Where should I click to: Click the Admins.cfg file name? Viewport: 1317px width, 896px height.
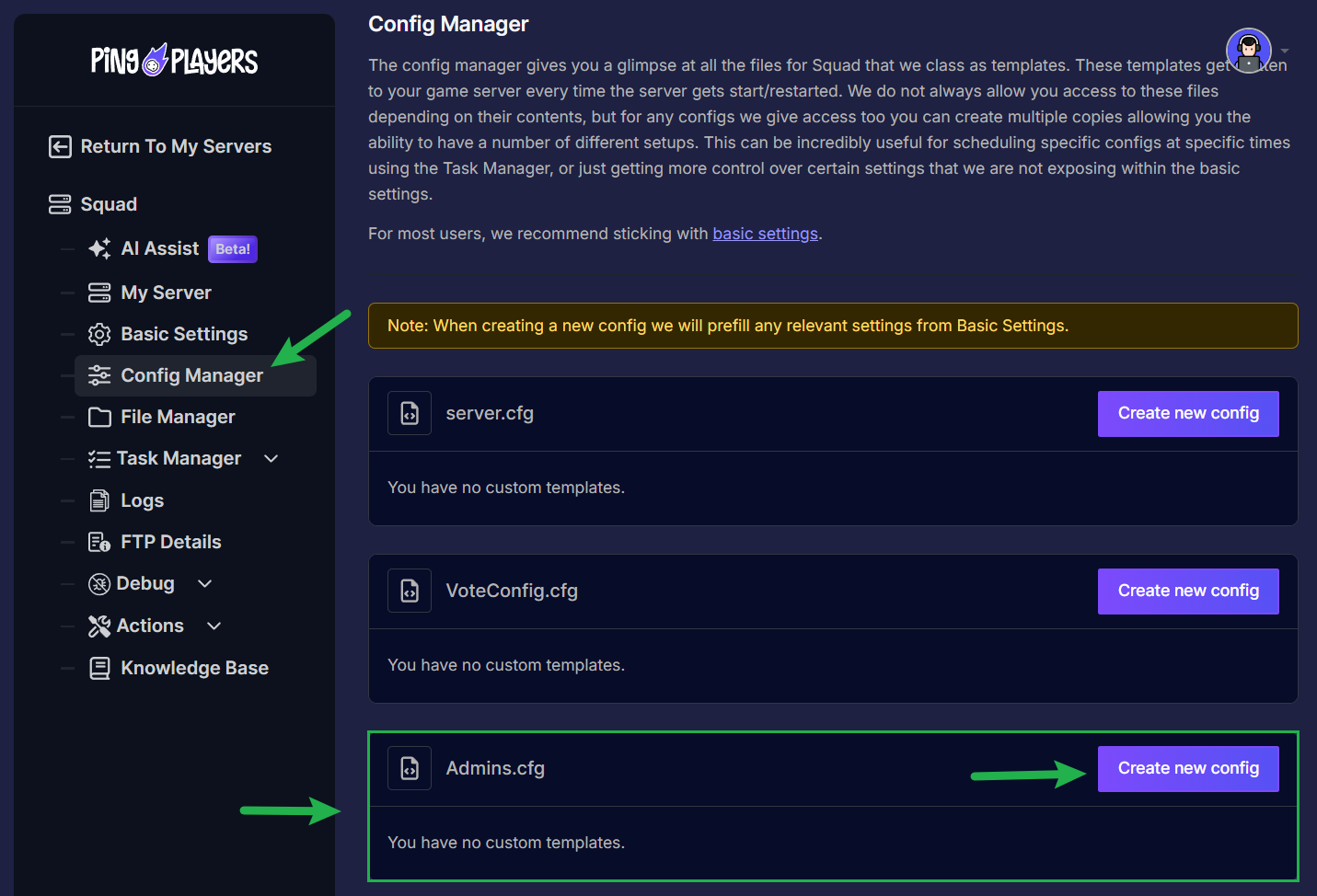[x=495, y=768]
